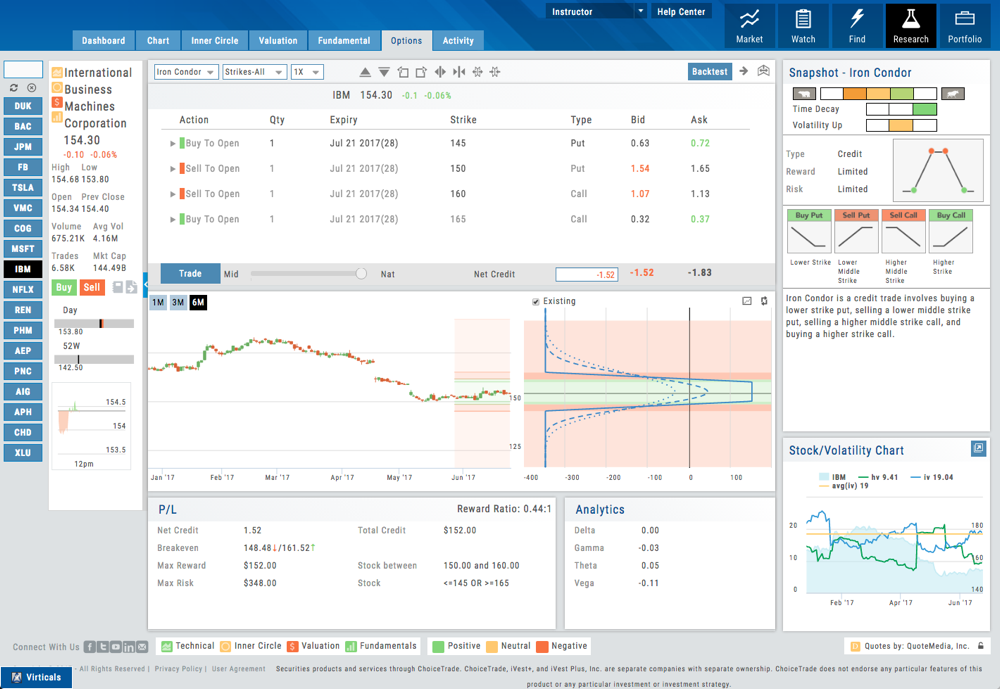The height and width of the screenshot is (689, 1000).
Task: Expand the Buy To Open 145 Put row
Action: 172,144
